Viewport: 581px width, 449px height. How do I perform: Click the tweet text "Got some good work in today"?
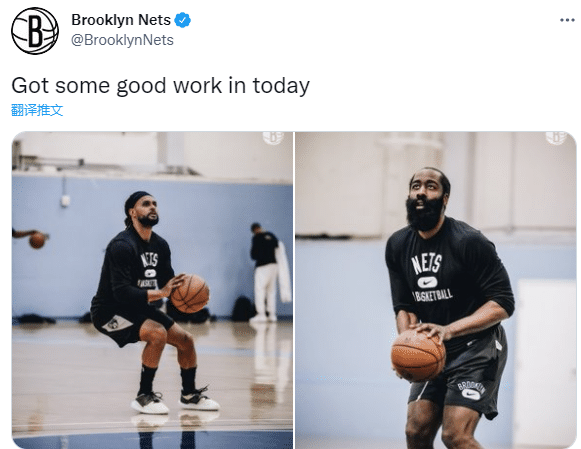[x=160, y=86]
